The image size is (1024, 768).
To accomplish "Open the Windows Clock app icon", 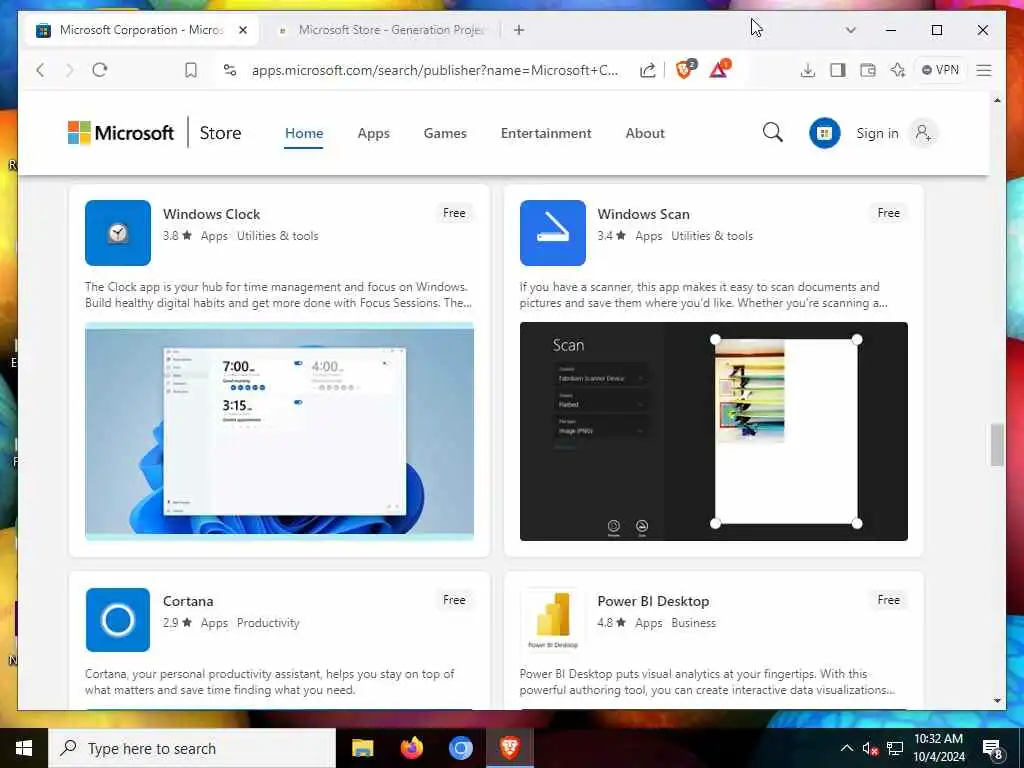I will (118, 232).
